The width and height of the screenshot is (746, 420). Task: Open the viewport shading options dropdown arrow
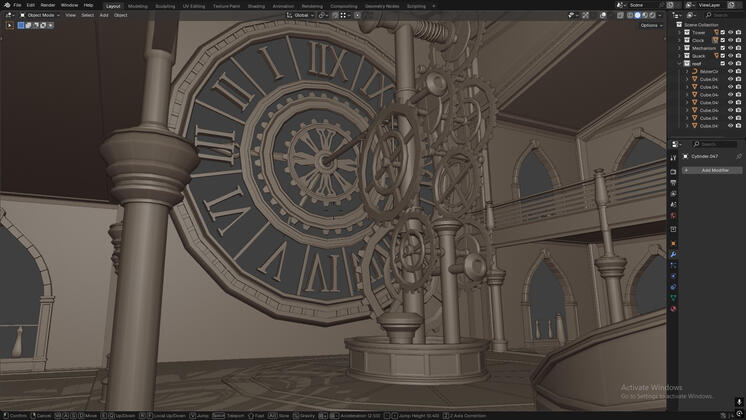point(660,15)
